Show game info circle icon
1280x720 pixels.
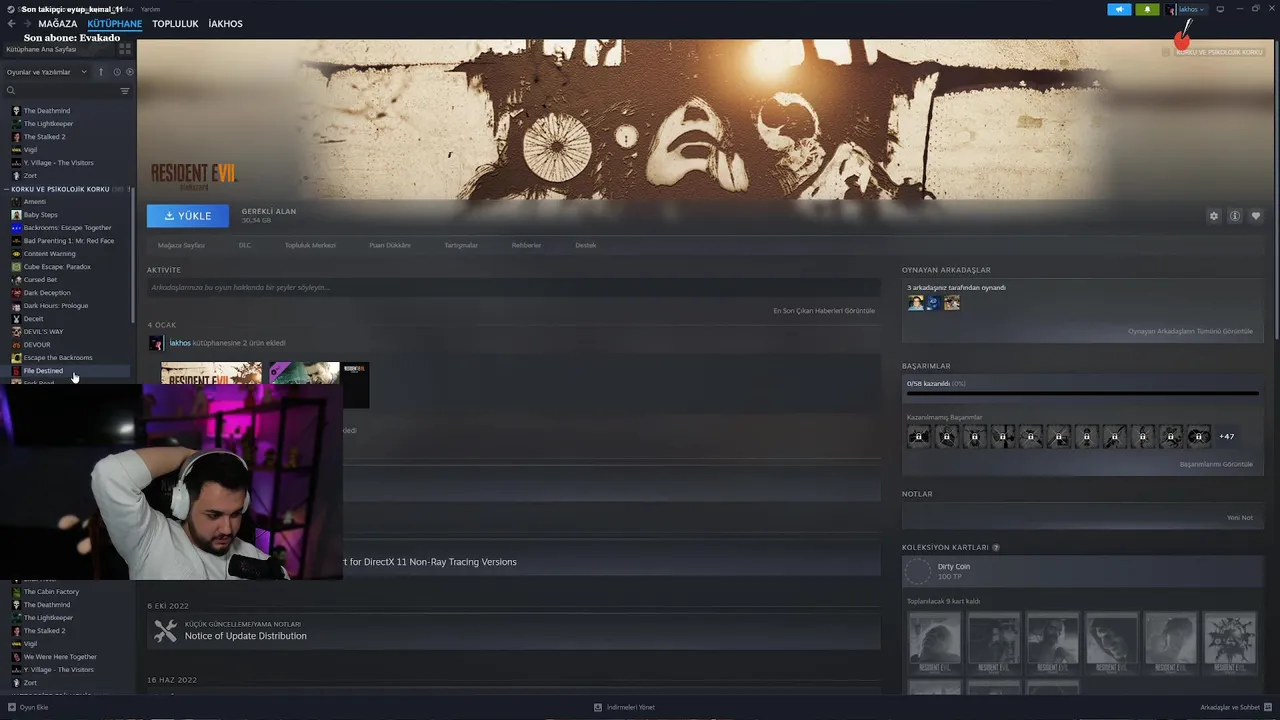pyautogui.click(x=1235, y=216)
